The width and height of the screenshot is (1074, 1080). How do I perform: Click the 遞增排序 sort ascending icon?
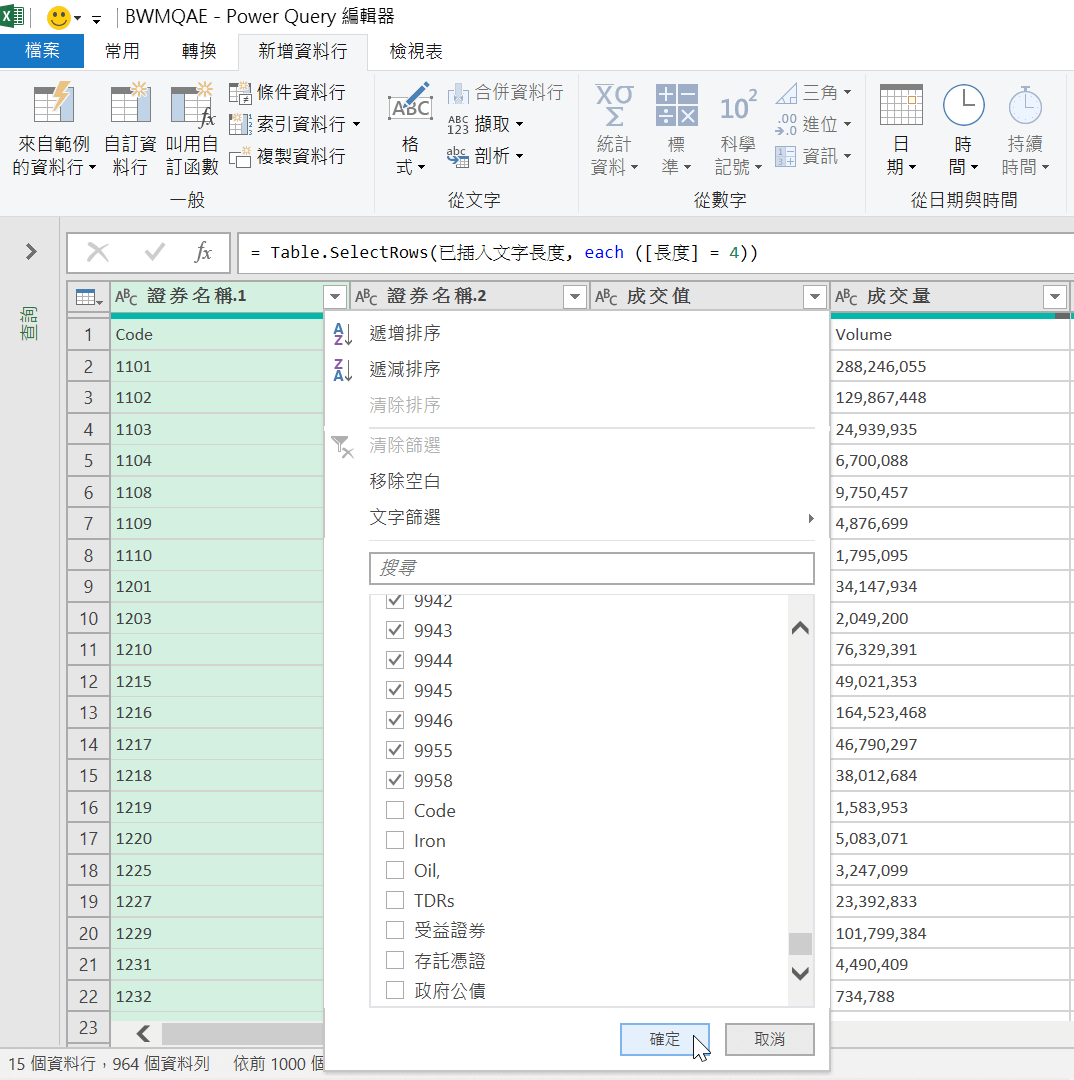pos(342,334)
